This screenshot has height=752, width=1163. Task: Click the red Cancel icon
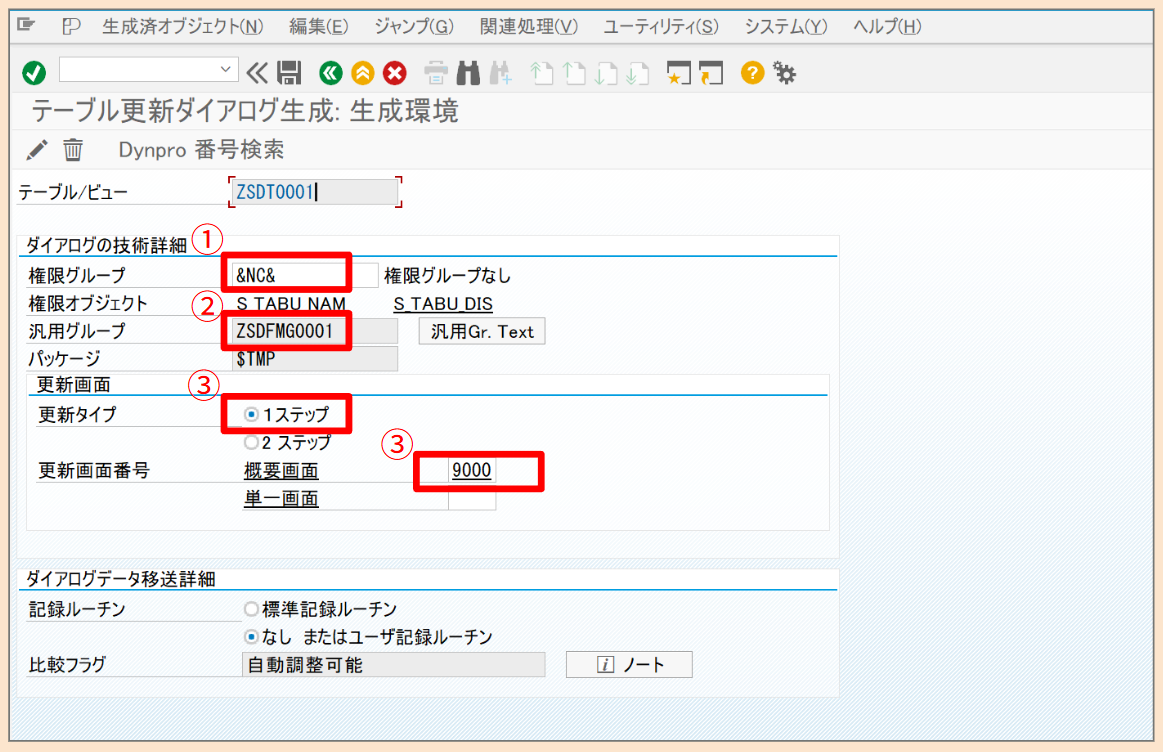(x=395, y=73)
